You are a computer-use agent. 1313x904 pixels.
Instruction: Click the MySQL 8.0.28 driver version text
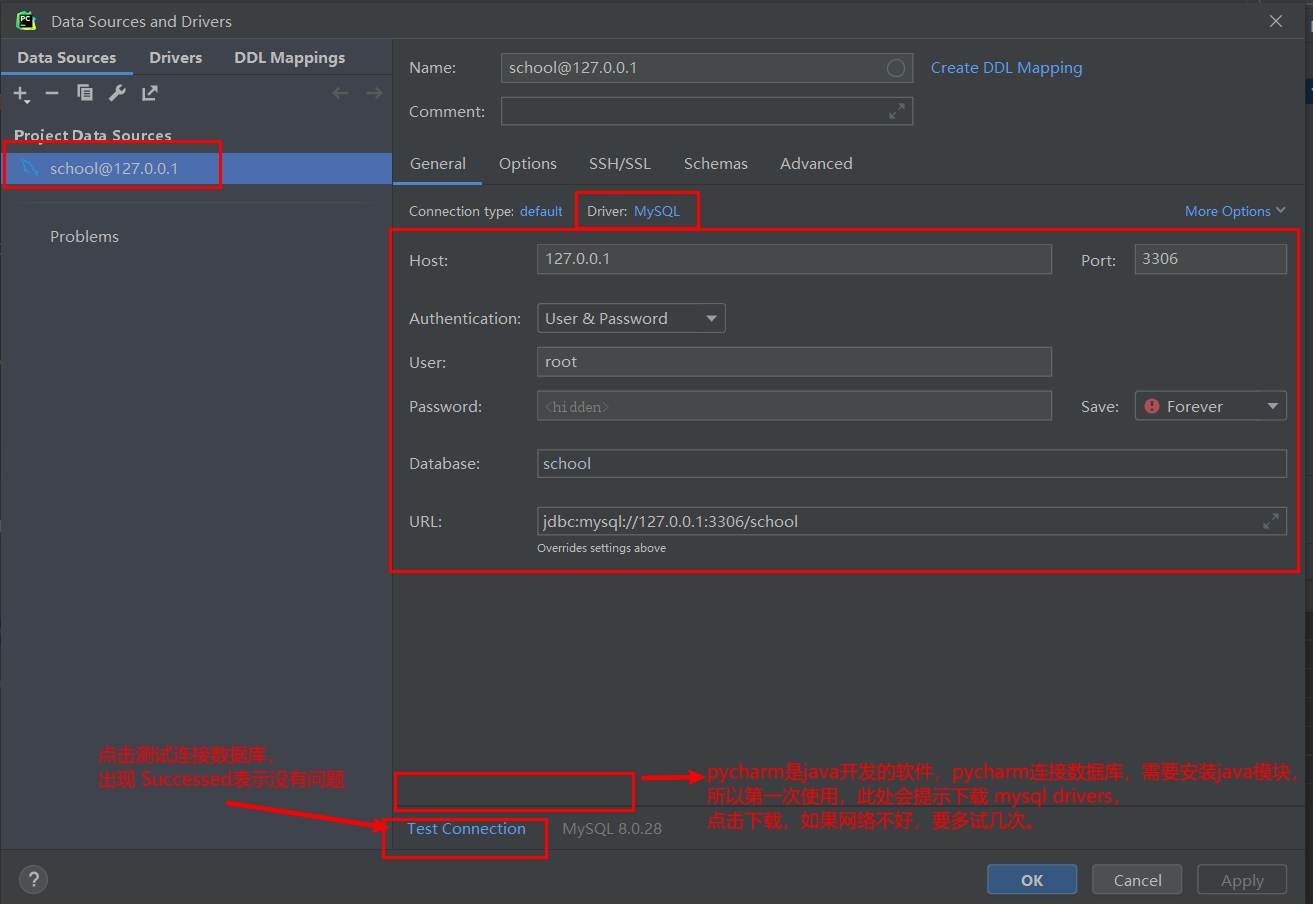click(612, 828)
